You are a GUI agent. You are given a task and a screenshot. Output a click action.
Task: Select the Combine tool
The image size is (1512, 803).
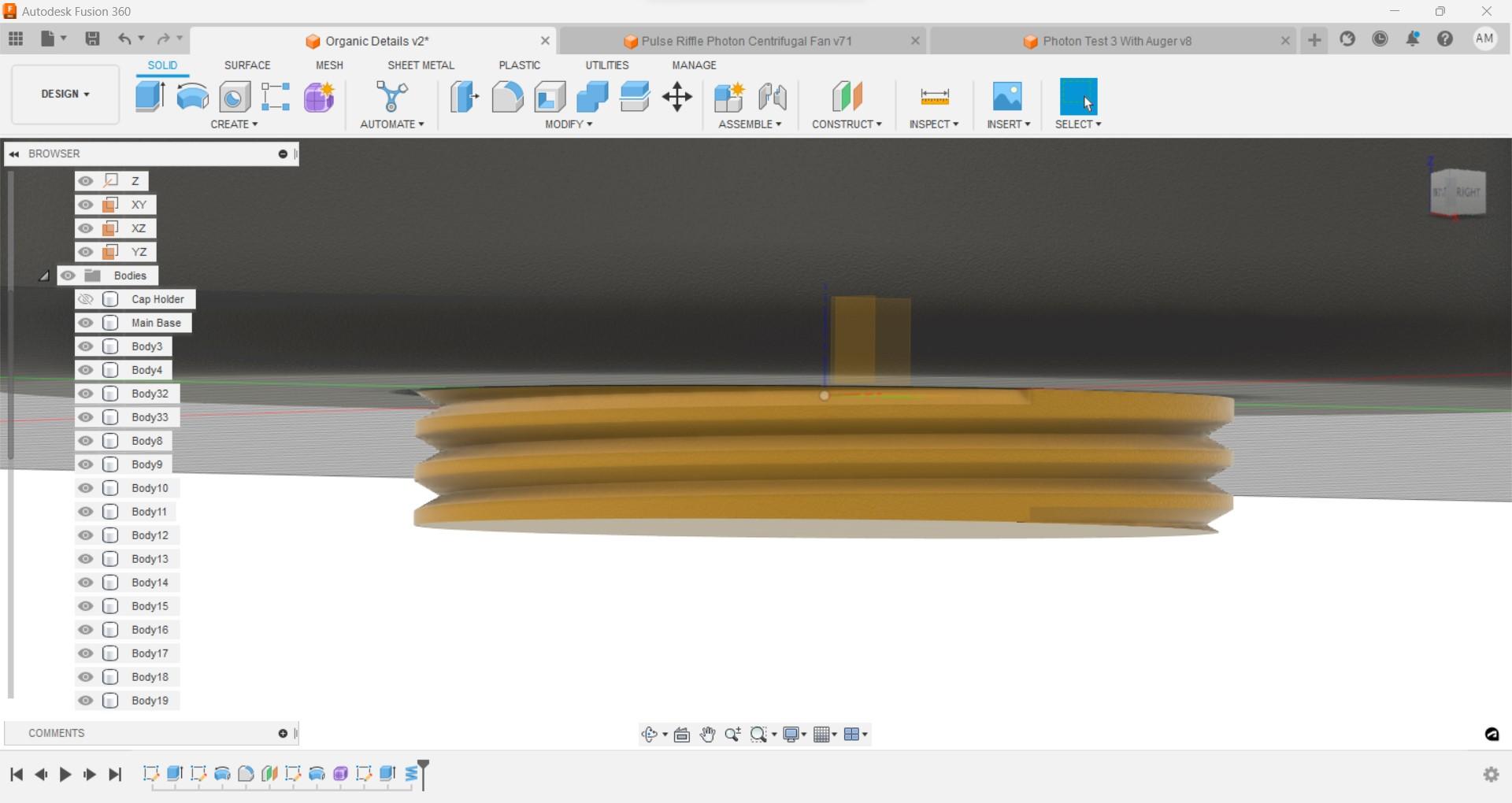[592, 97]
